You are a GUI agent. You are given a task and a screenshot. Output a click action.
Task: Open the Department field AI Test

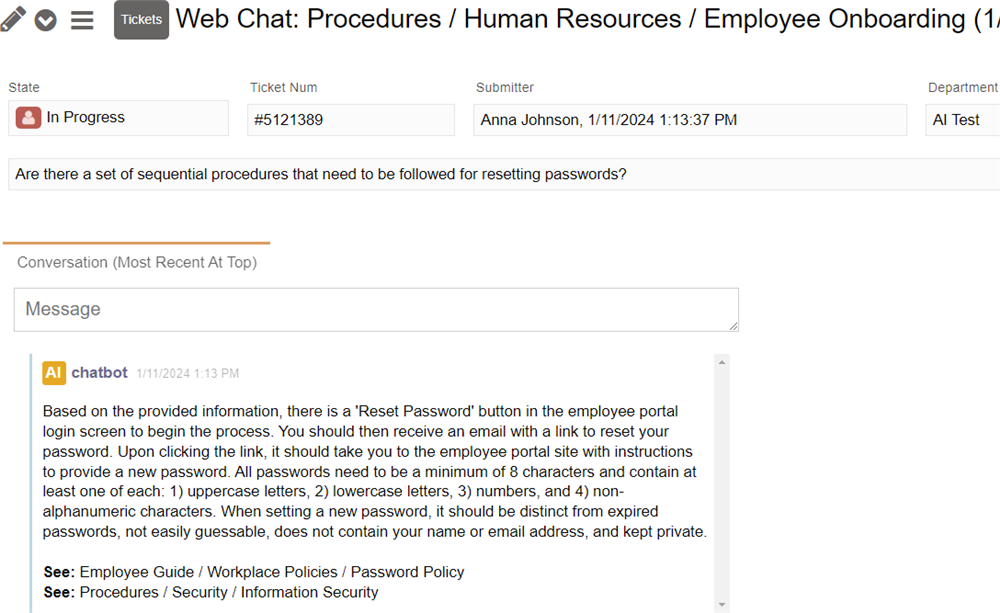(x=962, y=120)
